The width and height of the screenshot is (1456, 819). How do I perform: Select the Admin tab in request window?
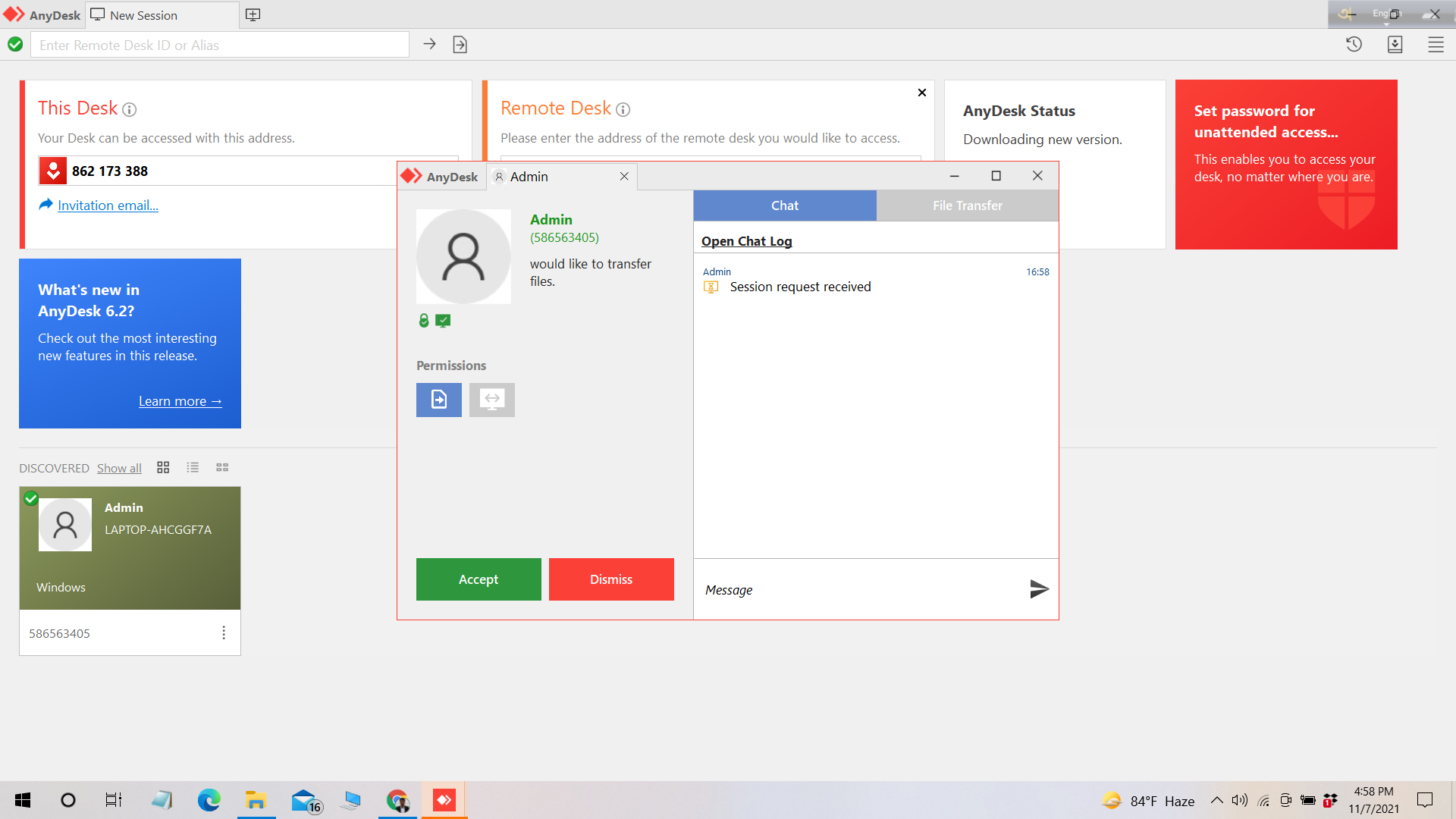tap(561, 177)
